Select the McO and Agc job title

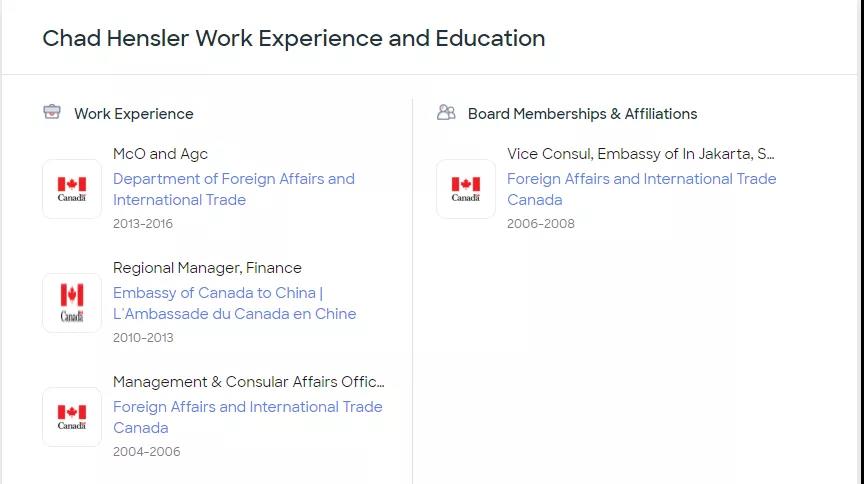tap(160, 154)
